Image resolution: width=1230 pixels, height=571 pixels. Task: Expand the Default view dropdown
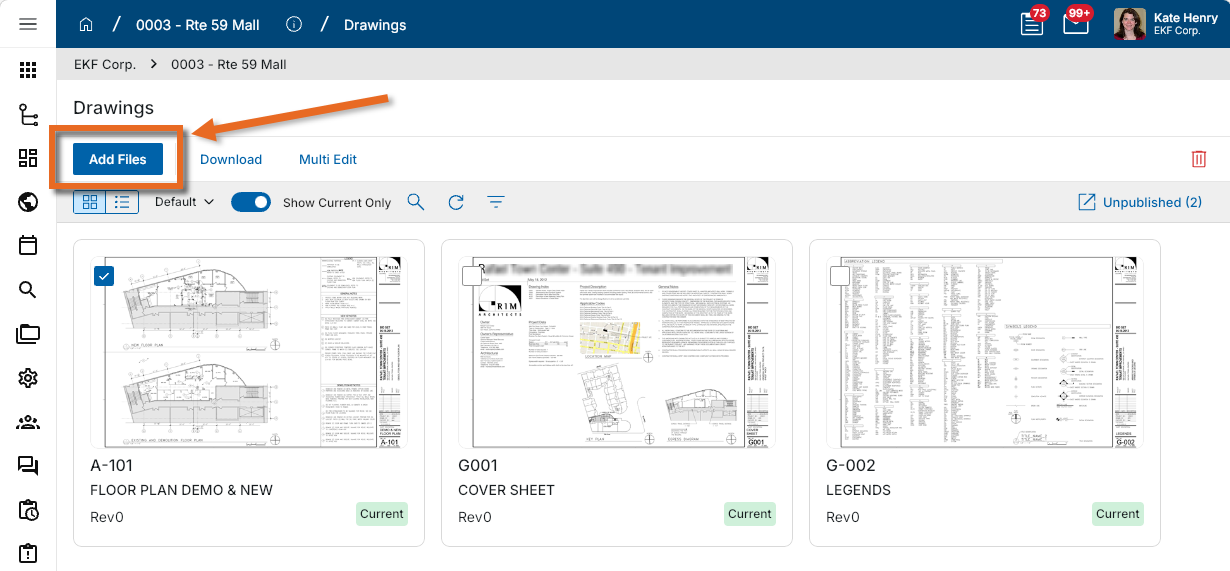click(x=184, y=202)
